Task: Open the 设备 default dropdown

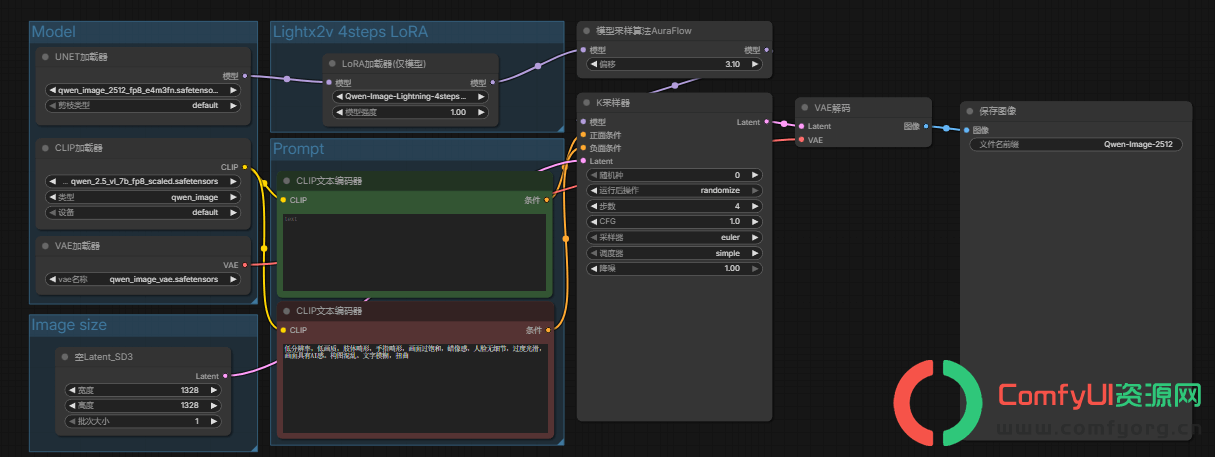Action: 144,212
